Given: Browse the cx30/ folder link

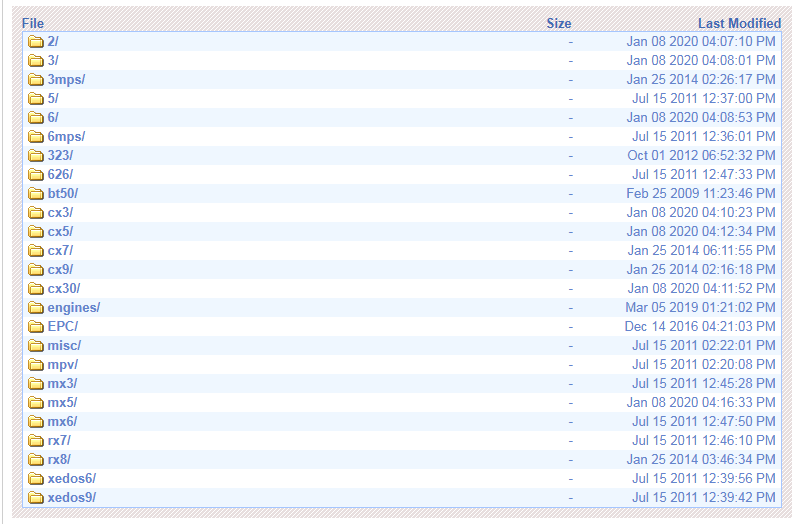Looking at the screenshot, I should coord(64,288).
